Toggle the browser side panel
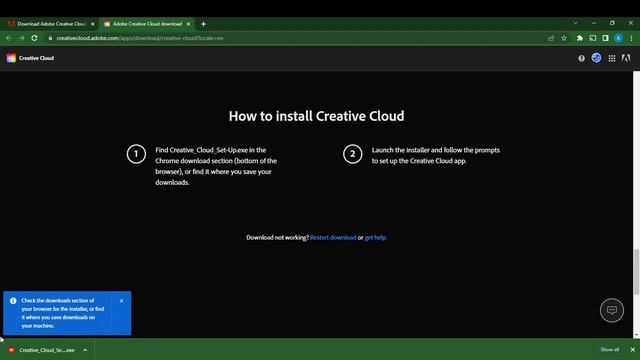The image size is (640, 360). (x=606, y=38)
